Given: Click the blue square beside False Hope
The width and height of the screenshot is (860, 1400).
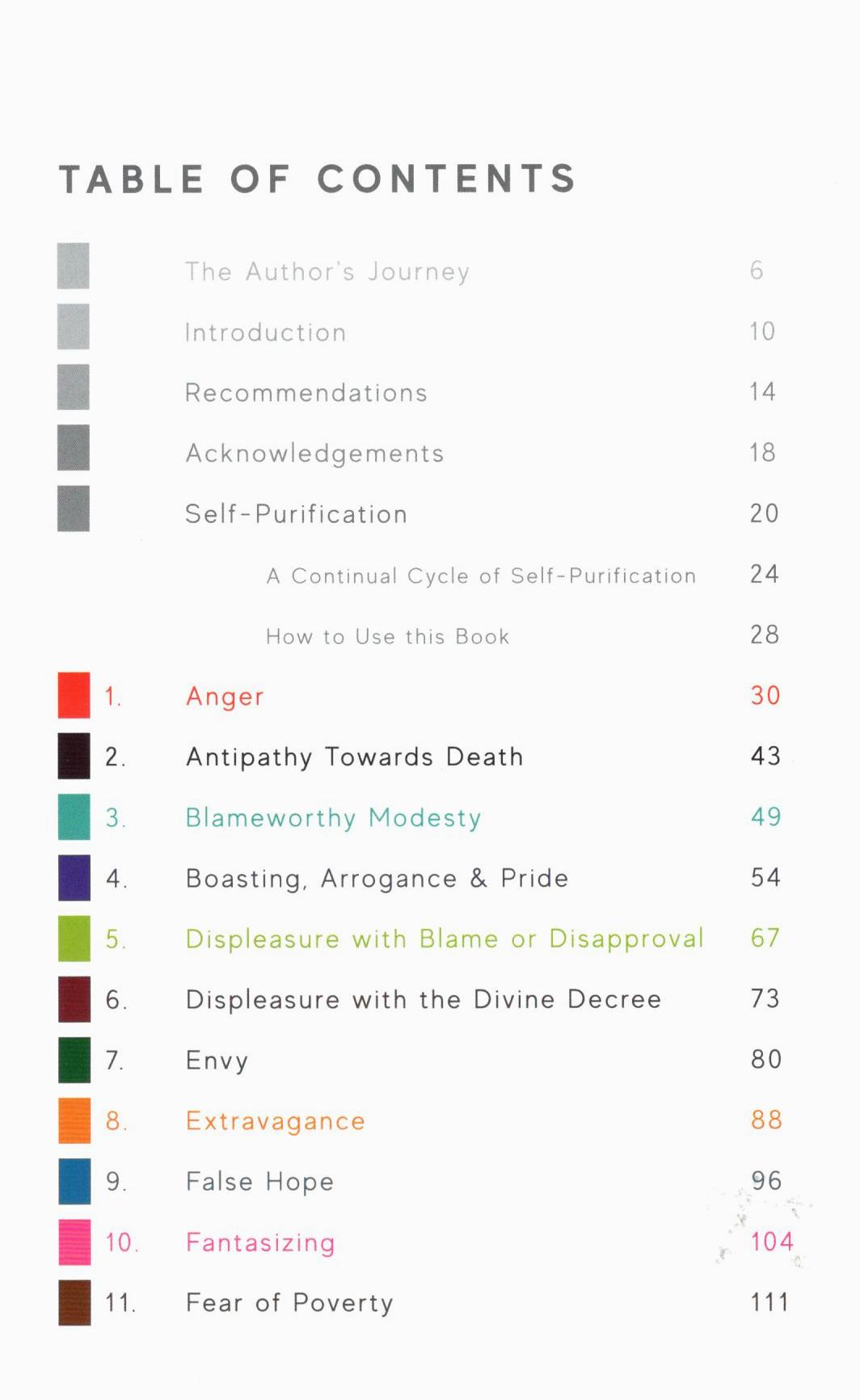Looking at the screenshot, I should click(x=74, y=1181).
